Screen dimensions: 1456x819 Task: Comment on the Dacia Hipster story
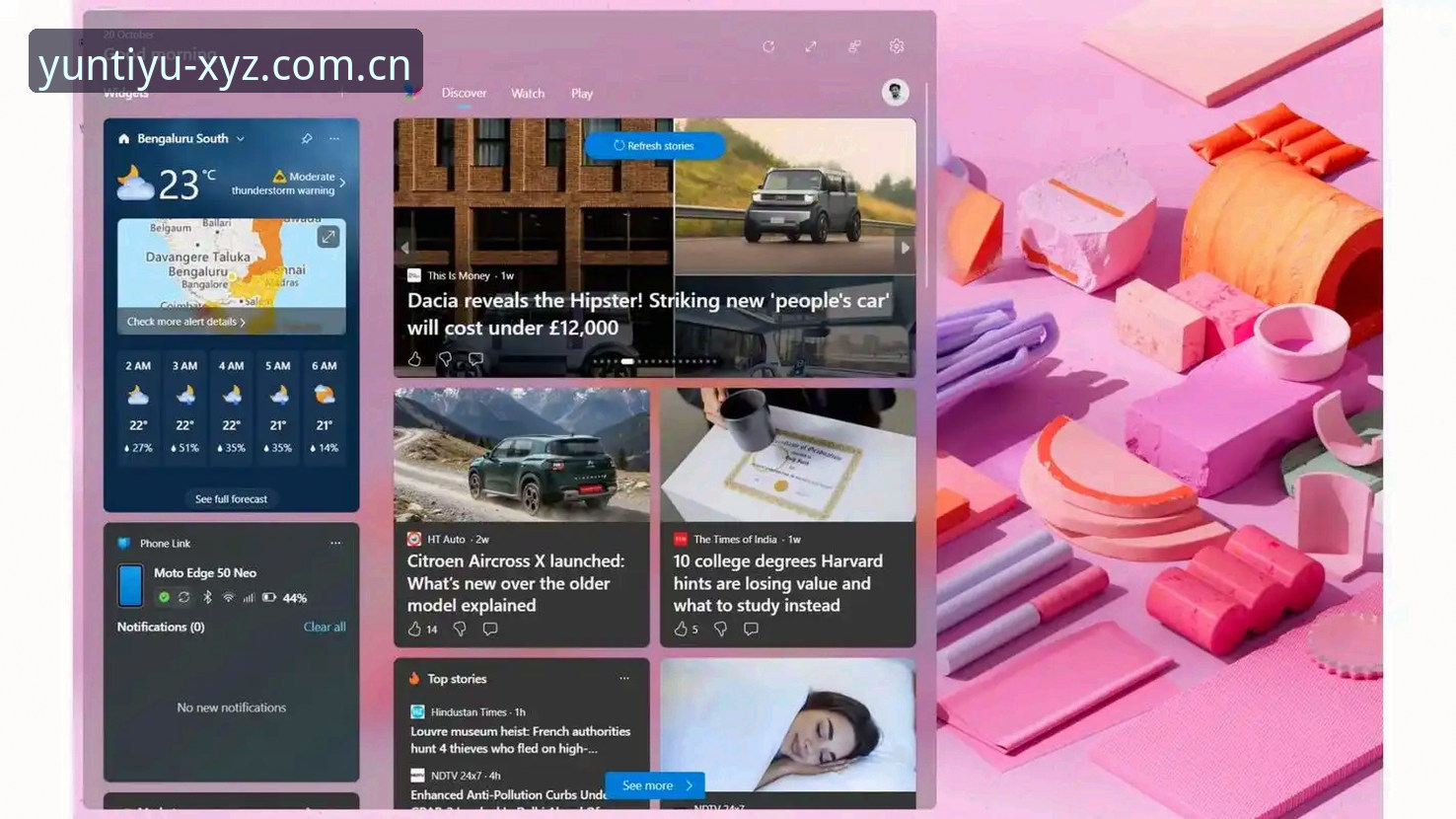click(x=475, y=359)
